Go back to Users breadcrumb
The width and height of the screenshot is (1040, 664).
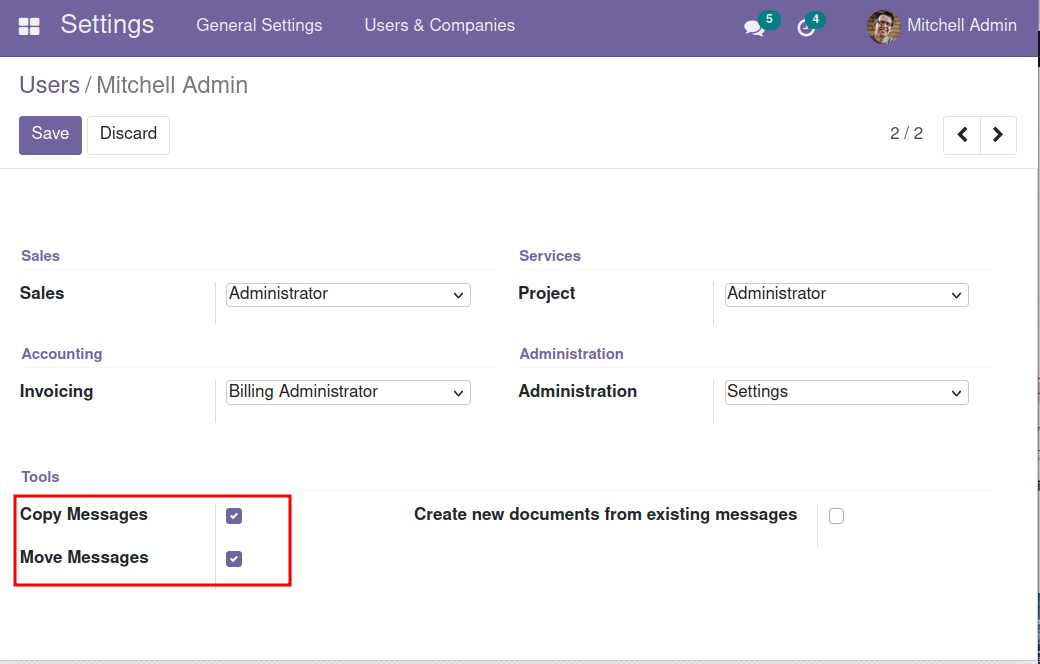(49, 85)
